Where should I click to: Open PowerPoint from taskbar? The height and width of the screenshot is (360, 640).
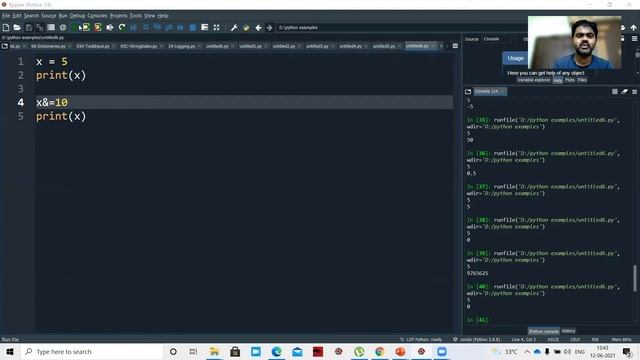[x=400, y=351]
